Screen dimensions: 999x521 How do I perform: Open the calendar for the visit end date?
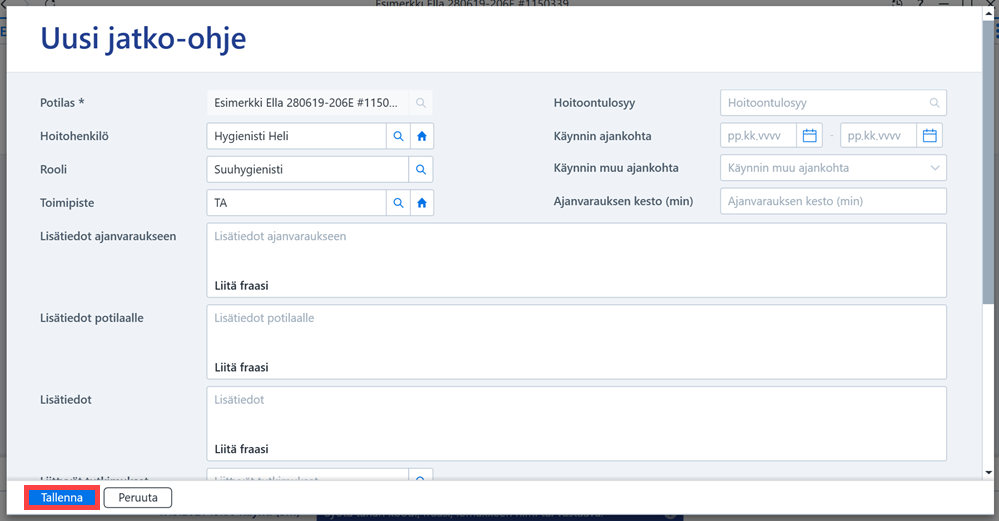pos(930,136)
